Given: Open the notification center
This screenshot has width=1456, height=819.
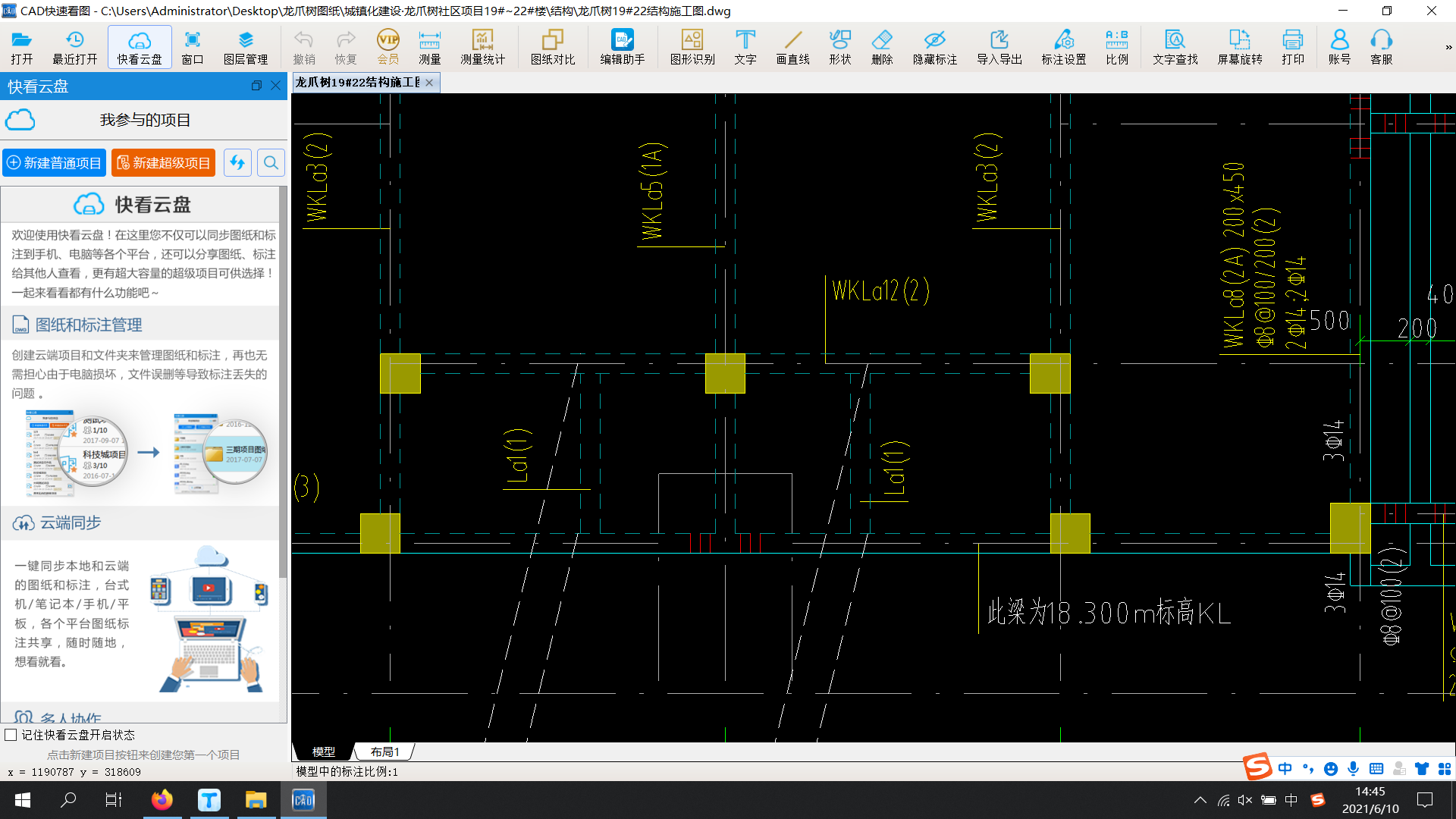Looking at the screenshot, I should (x=1425, y=800).
